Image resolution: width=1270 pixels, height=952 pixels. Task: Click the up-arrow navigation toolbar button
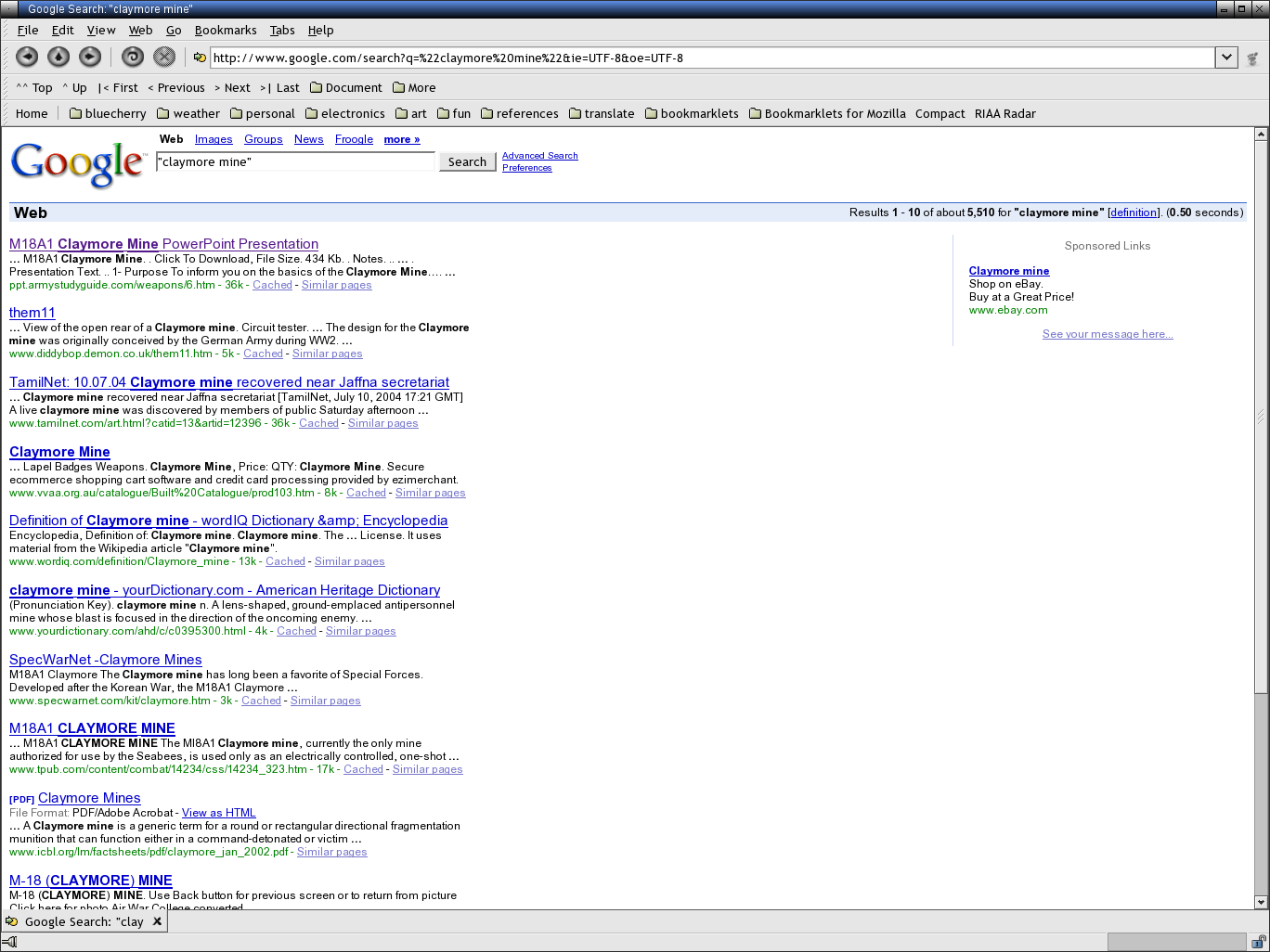click(x=58, y=58)
